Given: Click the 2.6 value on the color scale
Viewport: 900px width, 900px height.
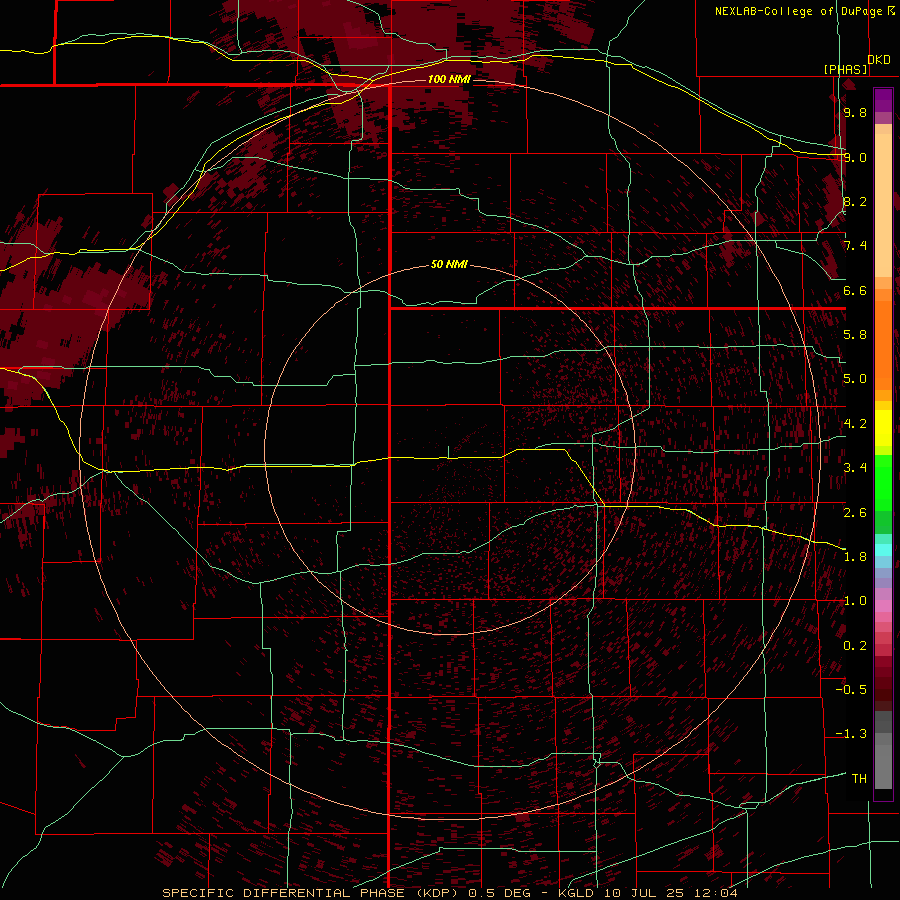Looking at the screenshot, I should [855, 512].
